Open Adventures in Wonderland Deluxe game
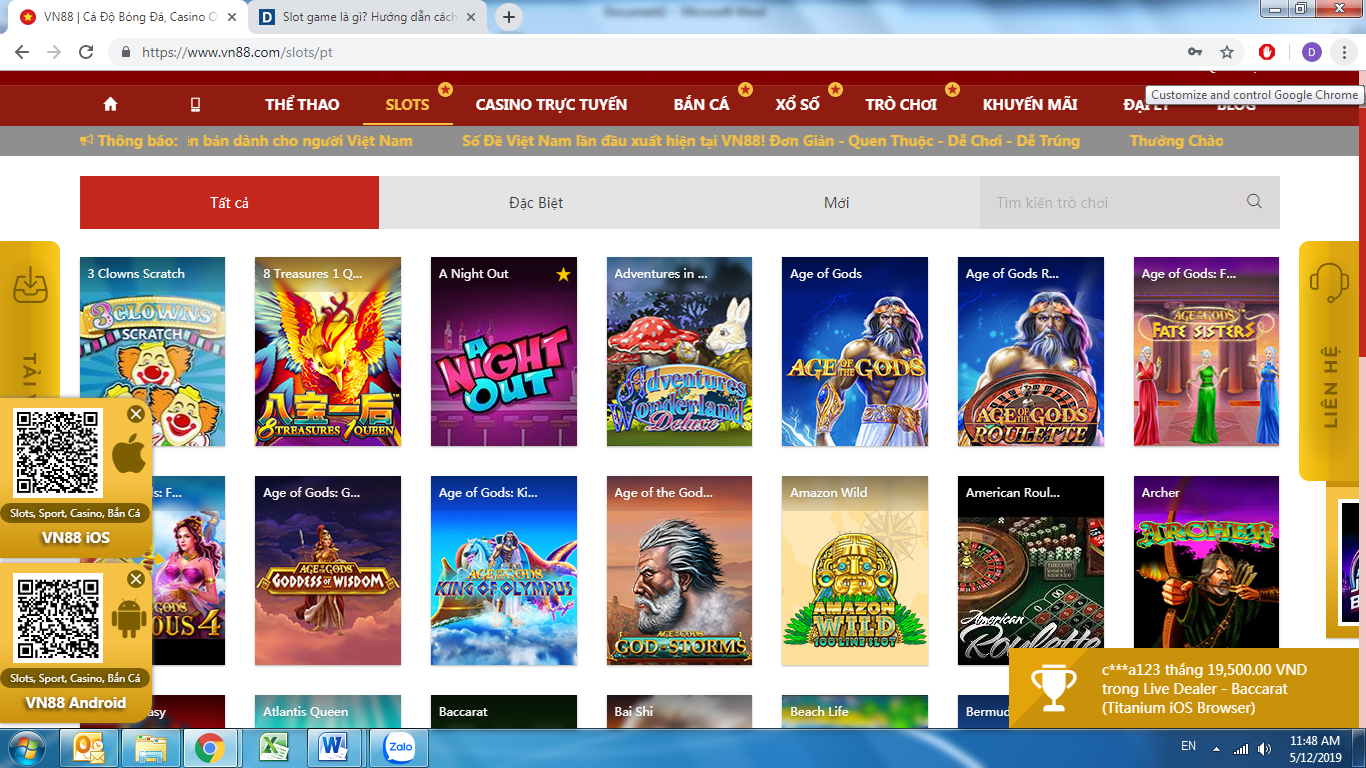This screenshot has width=1366, height=768. click(679, 351)
